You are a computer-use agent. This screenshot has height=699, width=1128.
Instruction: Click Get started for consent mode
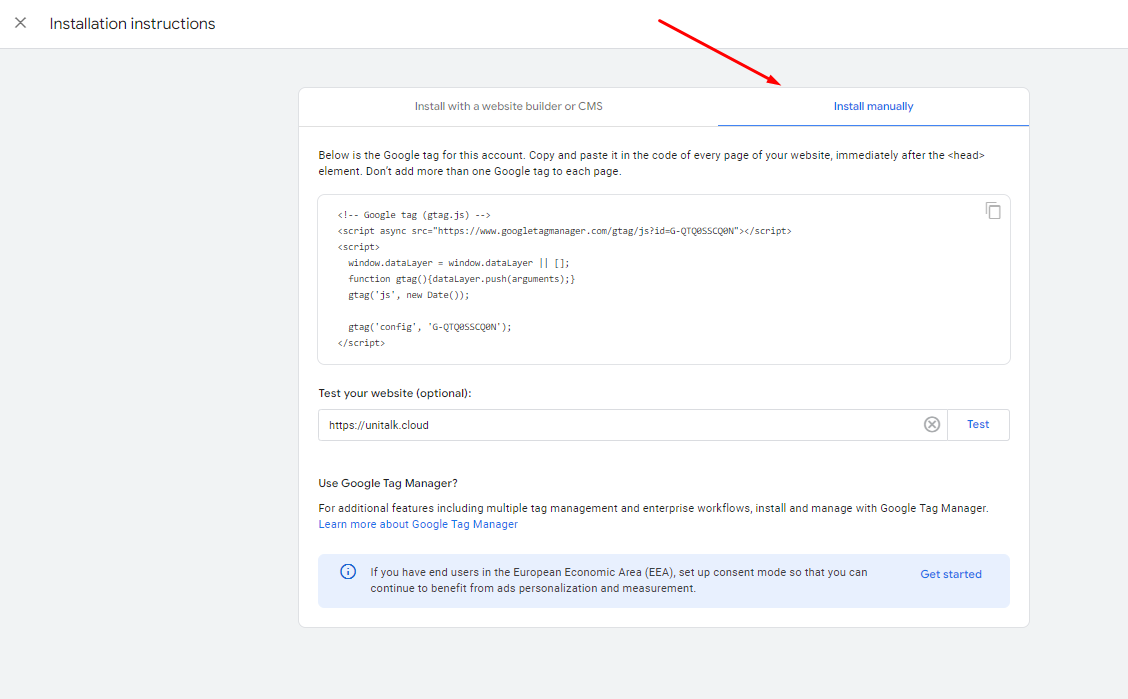click(x=950, y=574)
